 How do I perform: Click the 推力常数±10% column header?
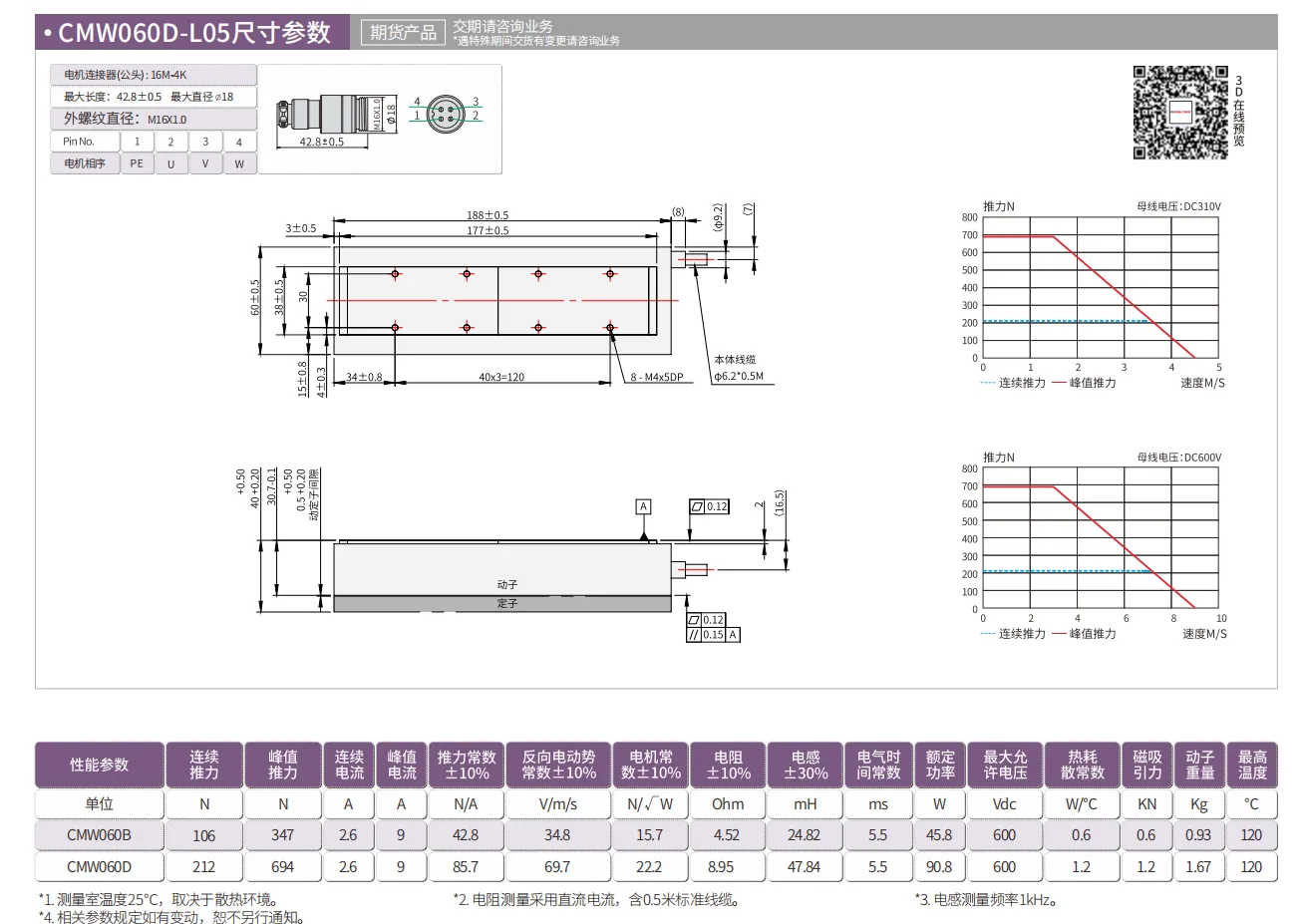(x=466, y=765)
